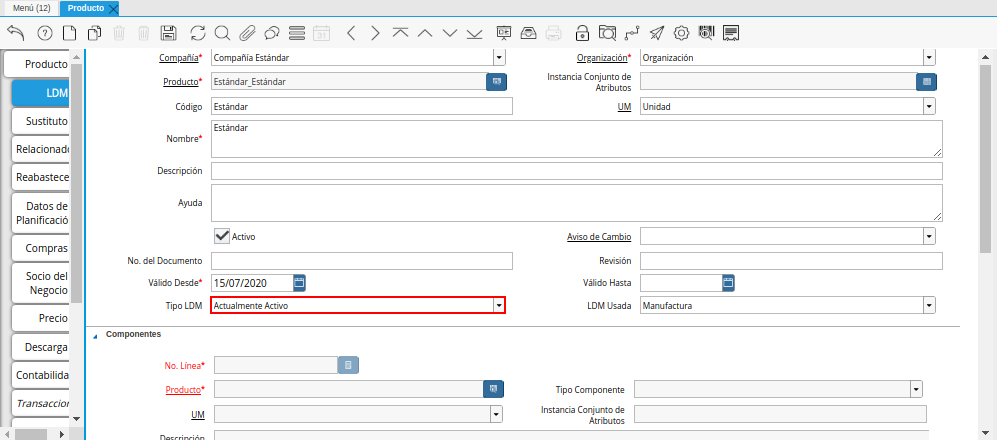Image resolution: width=997 pixels, height=440 pixels.
Task: Select the Sustituto side tab
Action: 41,121
